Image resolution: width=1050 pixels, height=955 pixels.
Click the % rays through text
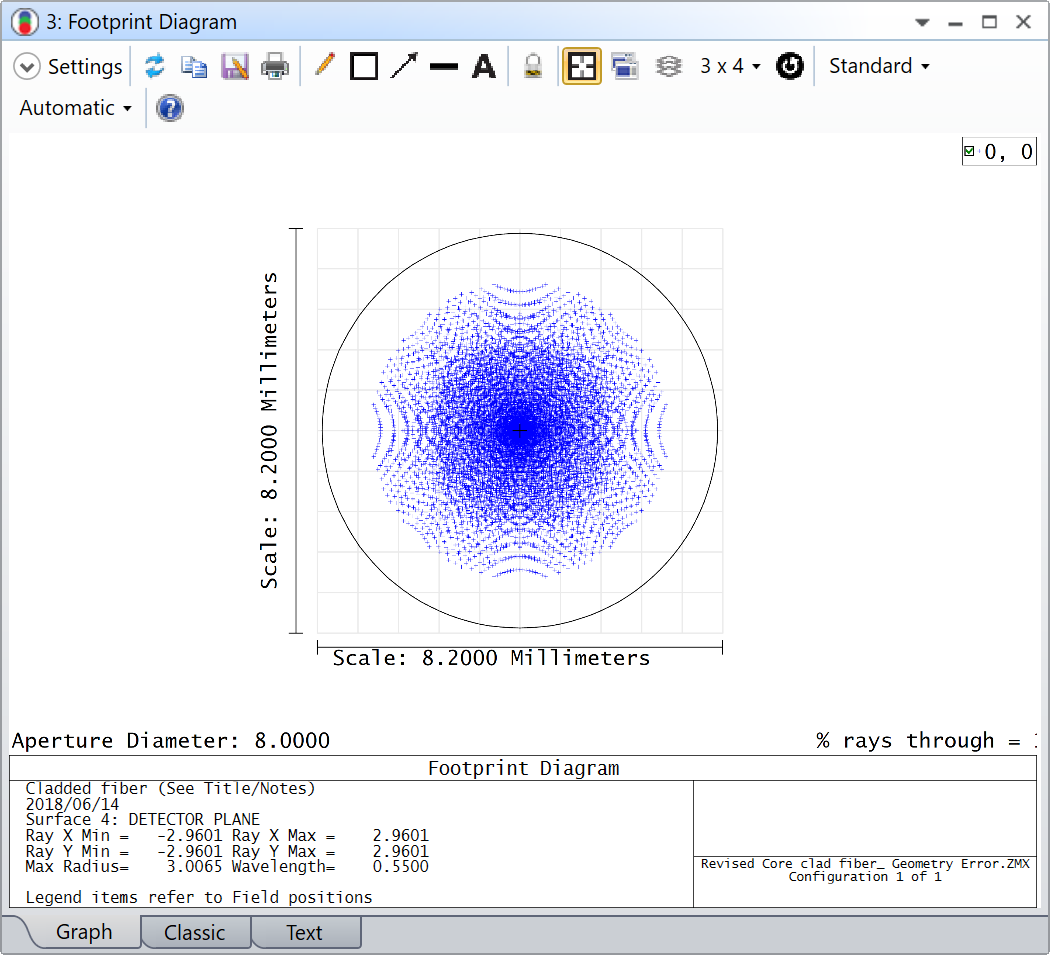pos(926,741)
